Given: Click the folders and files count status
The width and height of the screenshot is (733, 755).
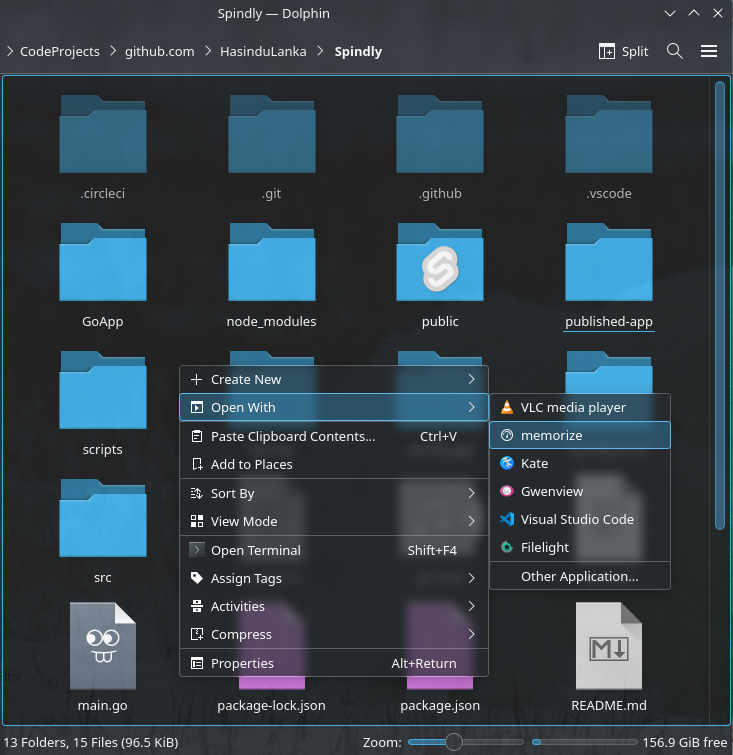Looking at the screenshot, I should pos(91,742).
